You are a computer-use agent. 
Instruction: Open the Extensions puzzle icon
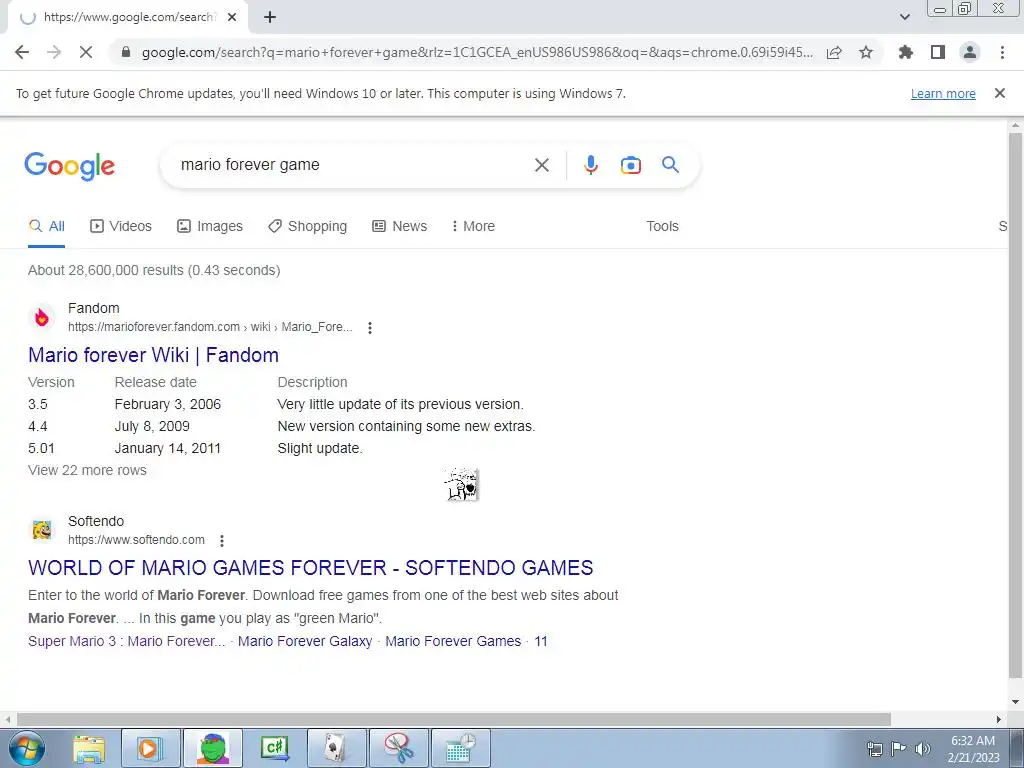[906, 52]
